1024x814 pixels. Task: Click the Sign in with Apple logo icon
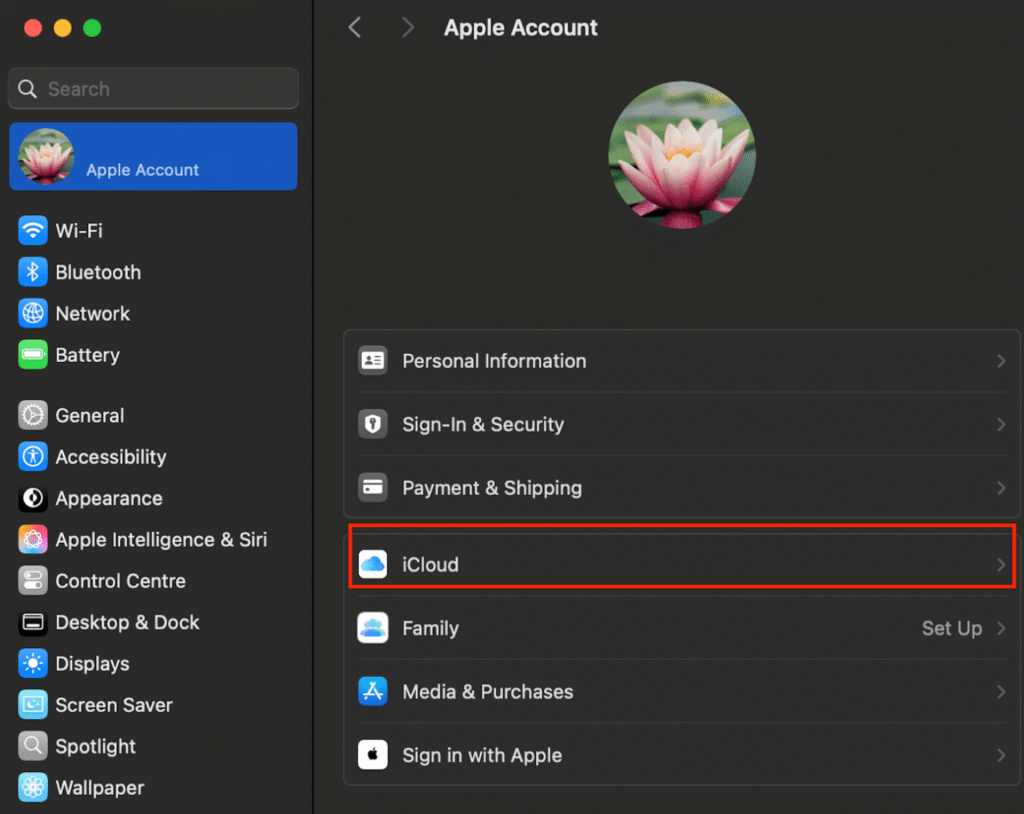tap(373, 755)
